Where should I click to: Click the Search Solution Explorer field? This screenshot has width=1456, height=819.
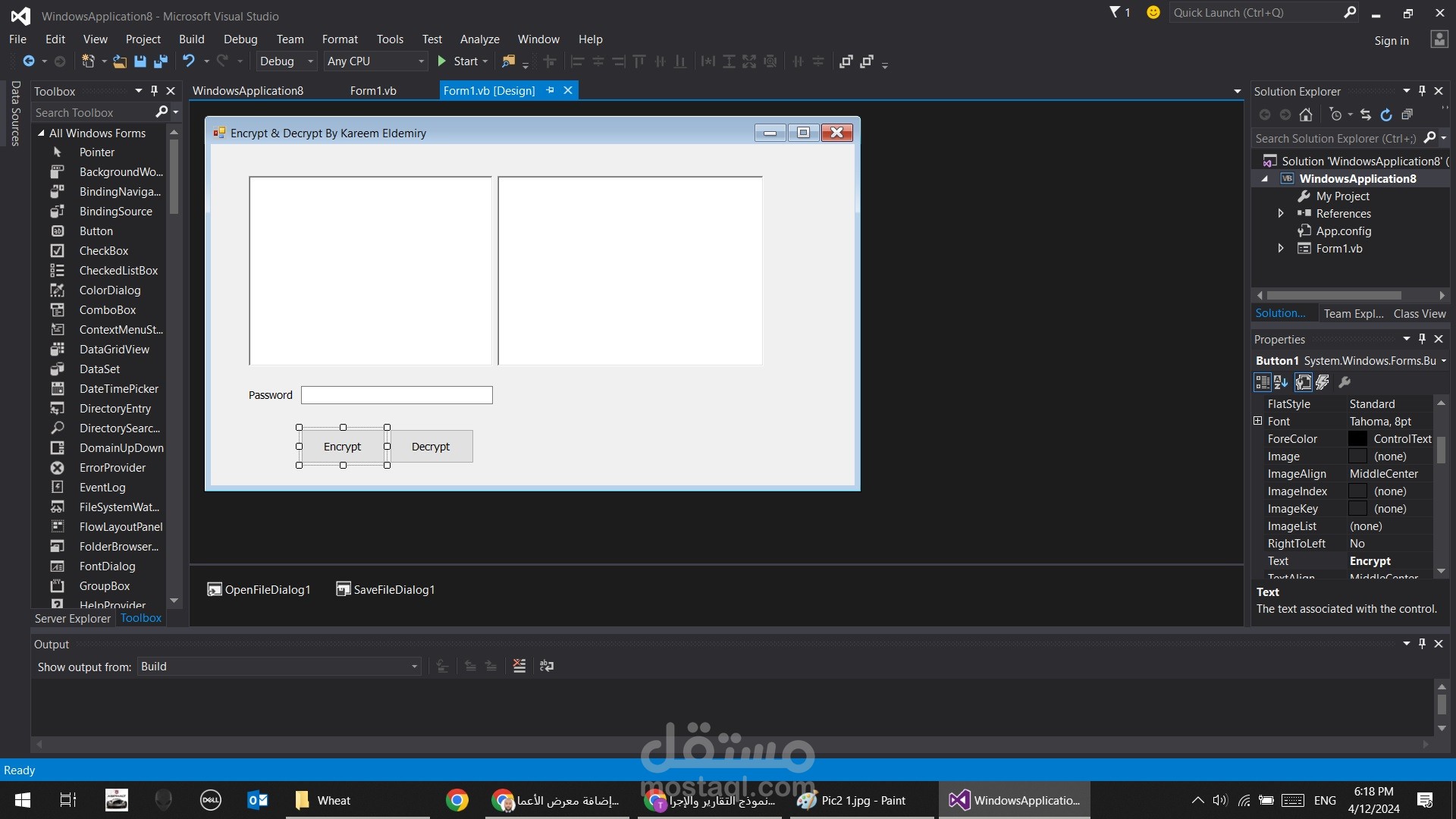(x=1336, y=138)
